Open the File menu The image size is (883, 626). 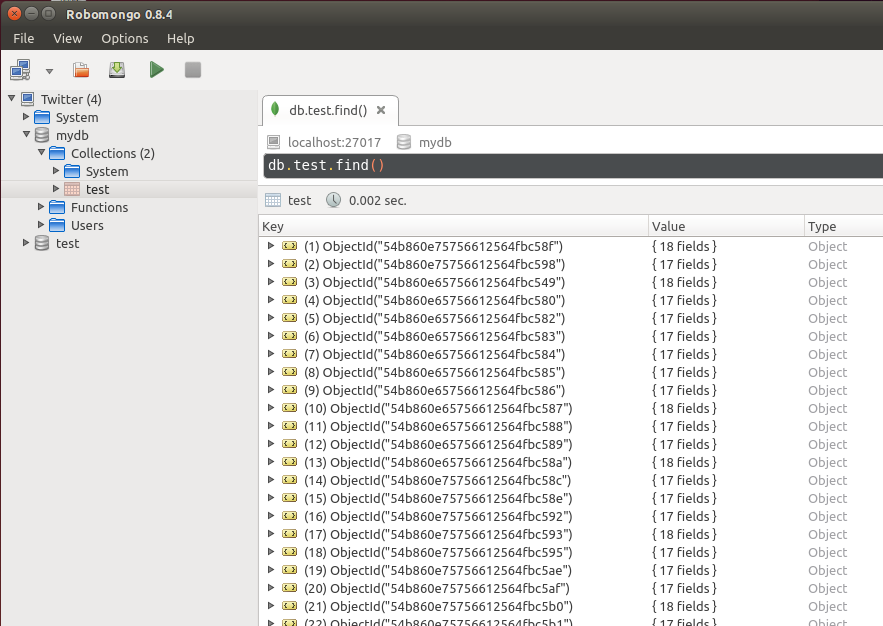click(x=24, y=38)
